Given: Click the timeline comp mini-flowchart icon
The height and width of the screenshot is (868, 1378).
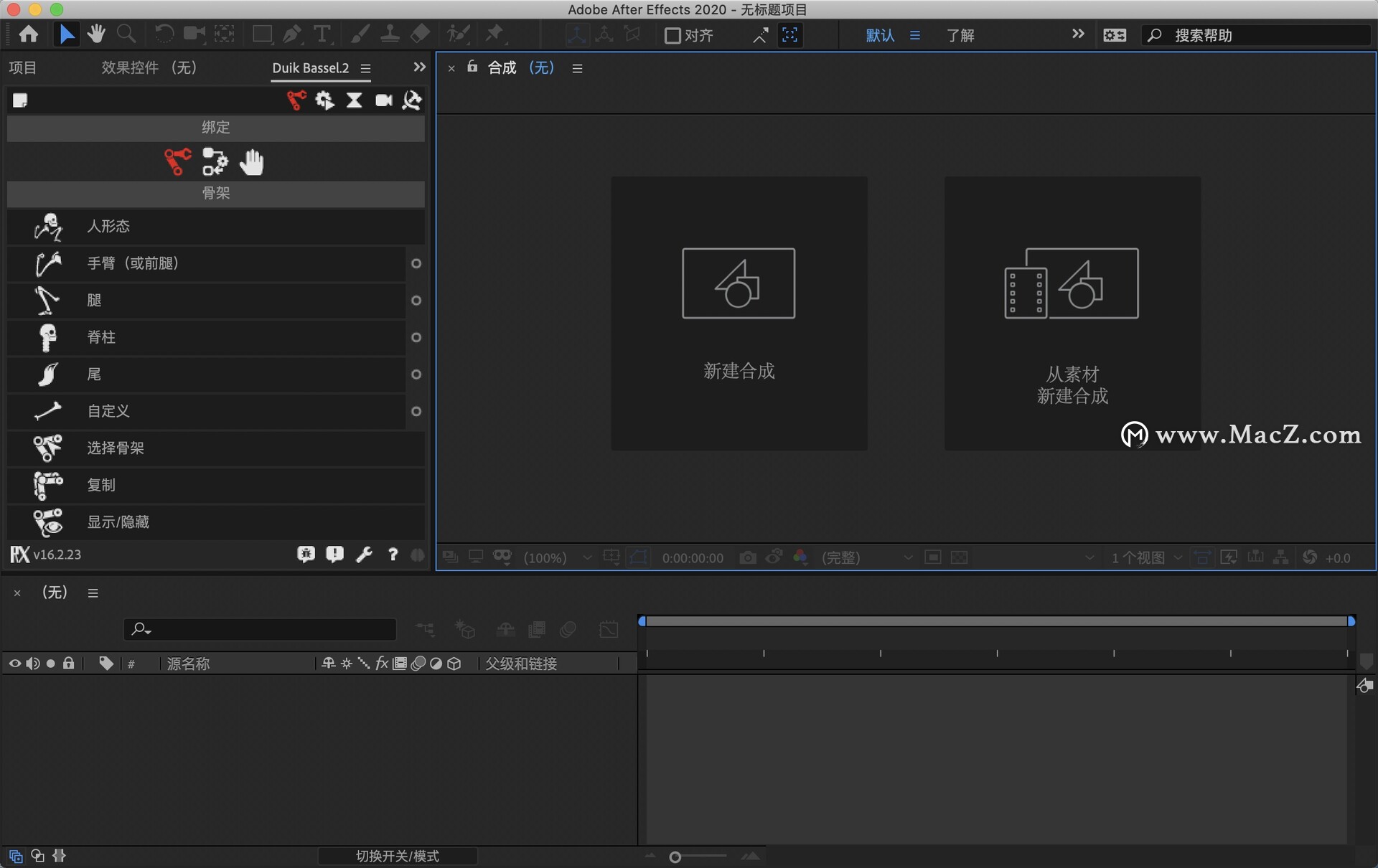Looking at the screenshot, I should [425, 630].
